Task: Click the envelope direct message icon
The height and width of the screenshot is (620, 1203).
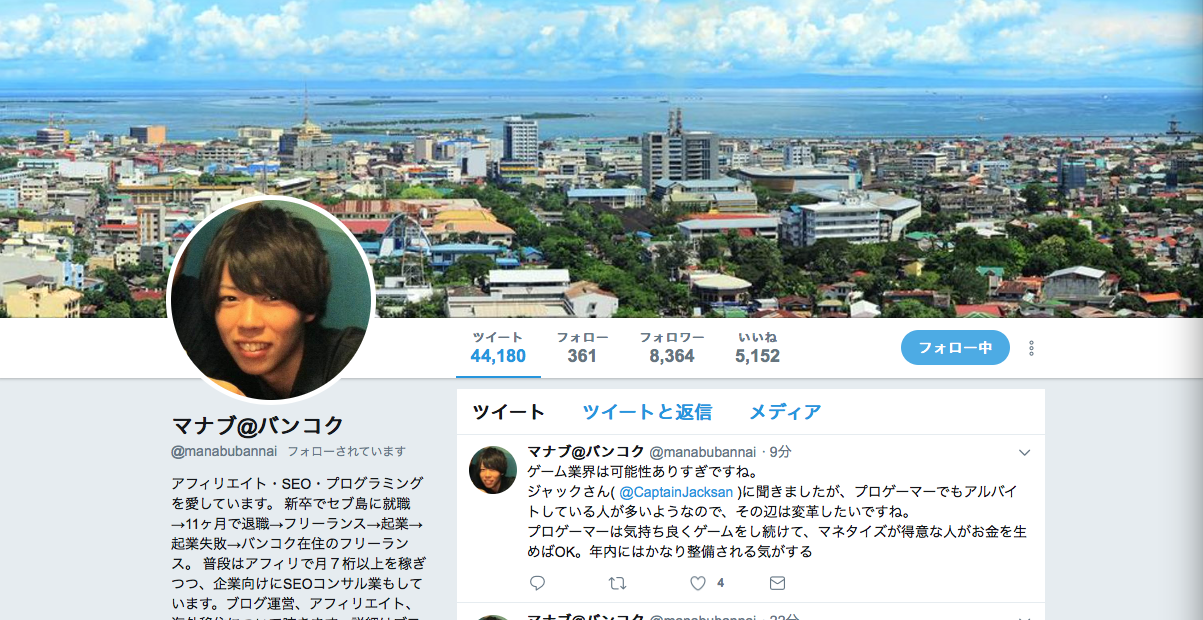Action: coord(777,583)
